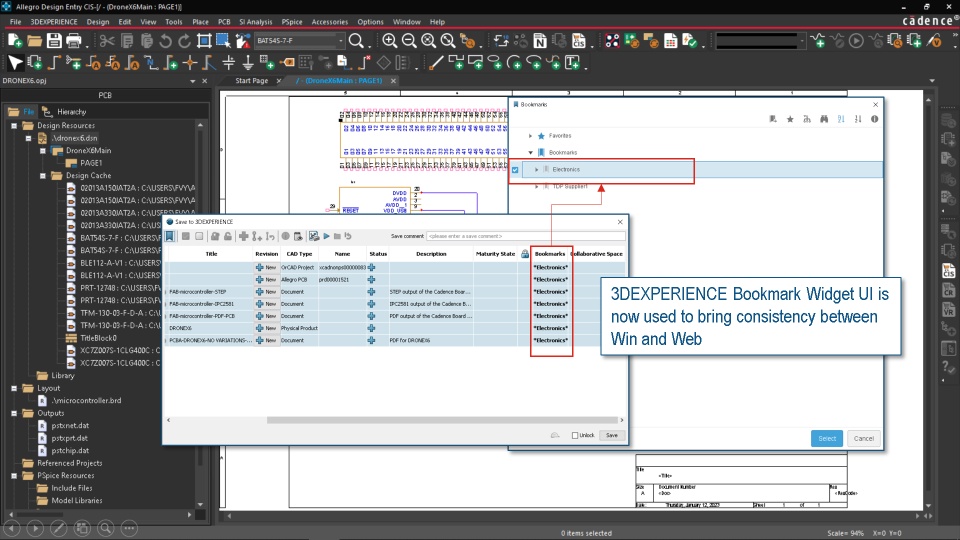Expand the Favorites node in Bookmarks
This screenshot has height=540, width=960.
point(530,136)
